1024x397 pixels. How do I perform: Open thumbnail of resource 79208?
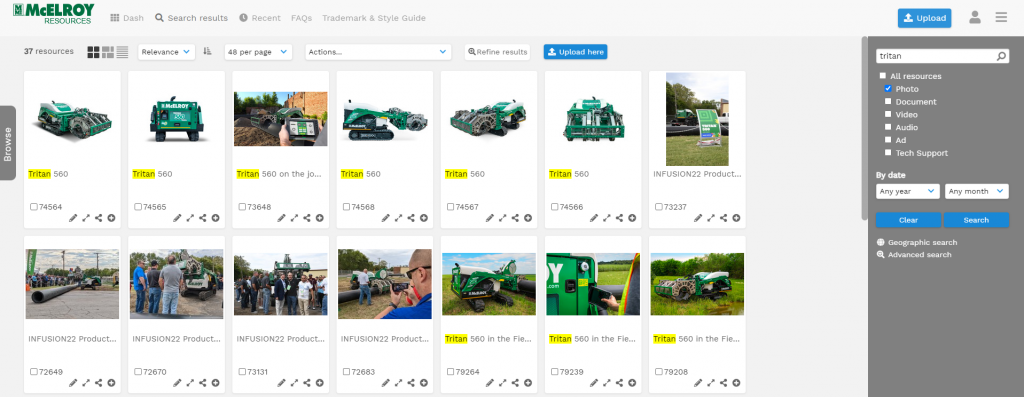[697, 284]
